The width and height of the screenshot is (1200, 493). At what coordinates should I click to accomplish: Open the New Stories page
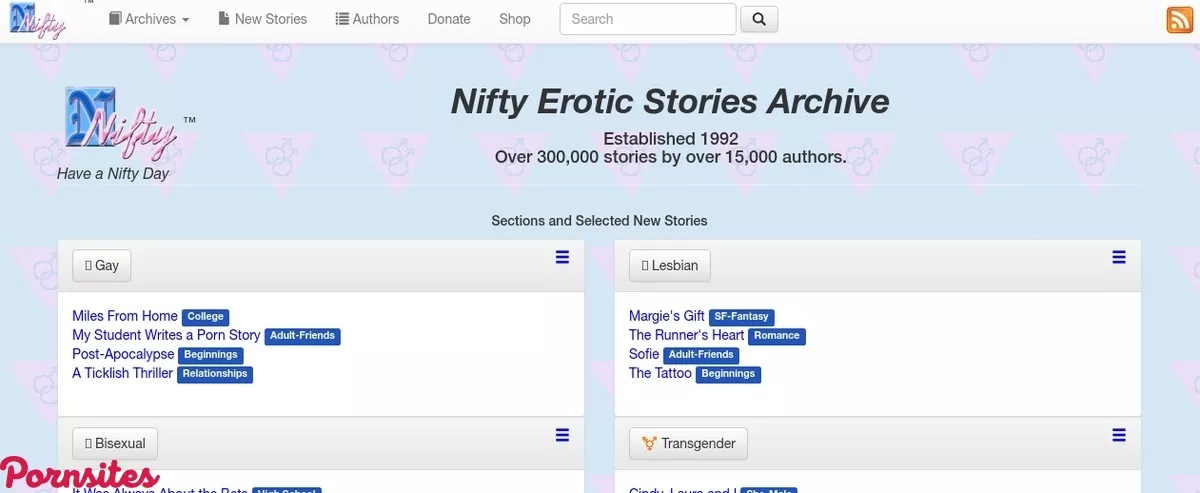(x=263, y=19)
